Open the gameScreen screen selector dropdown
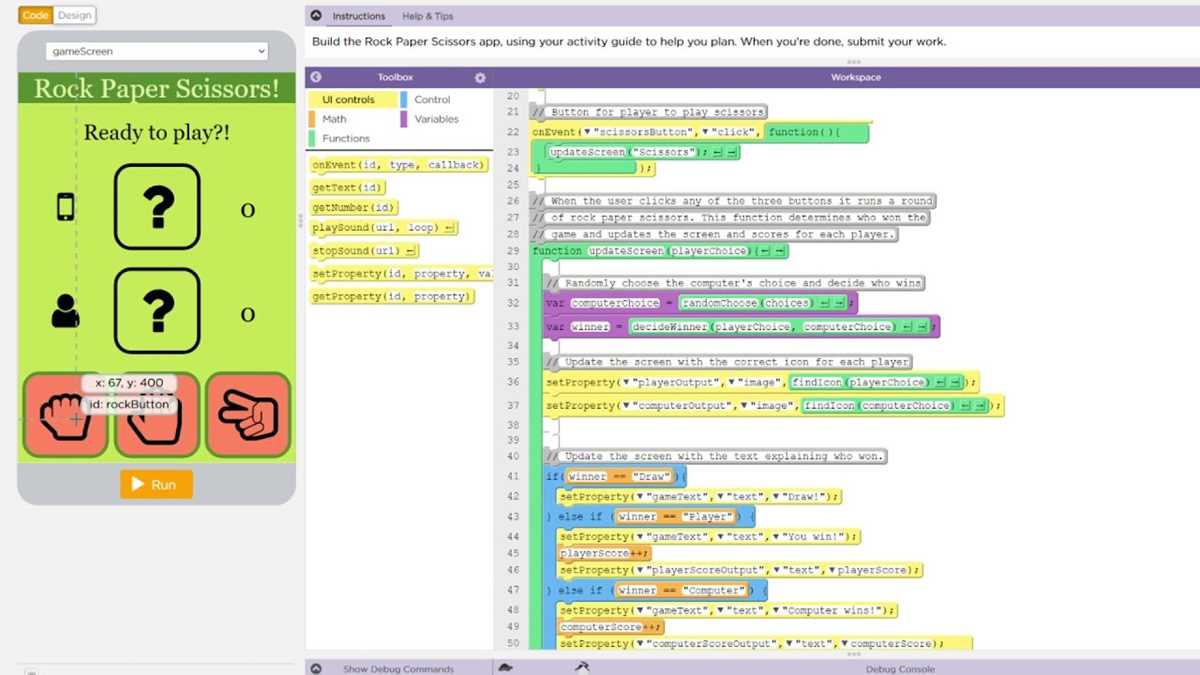1200x675 pixels. pyautogui.click(x=157, y=51)
